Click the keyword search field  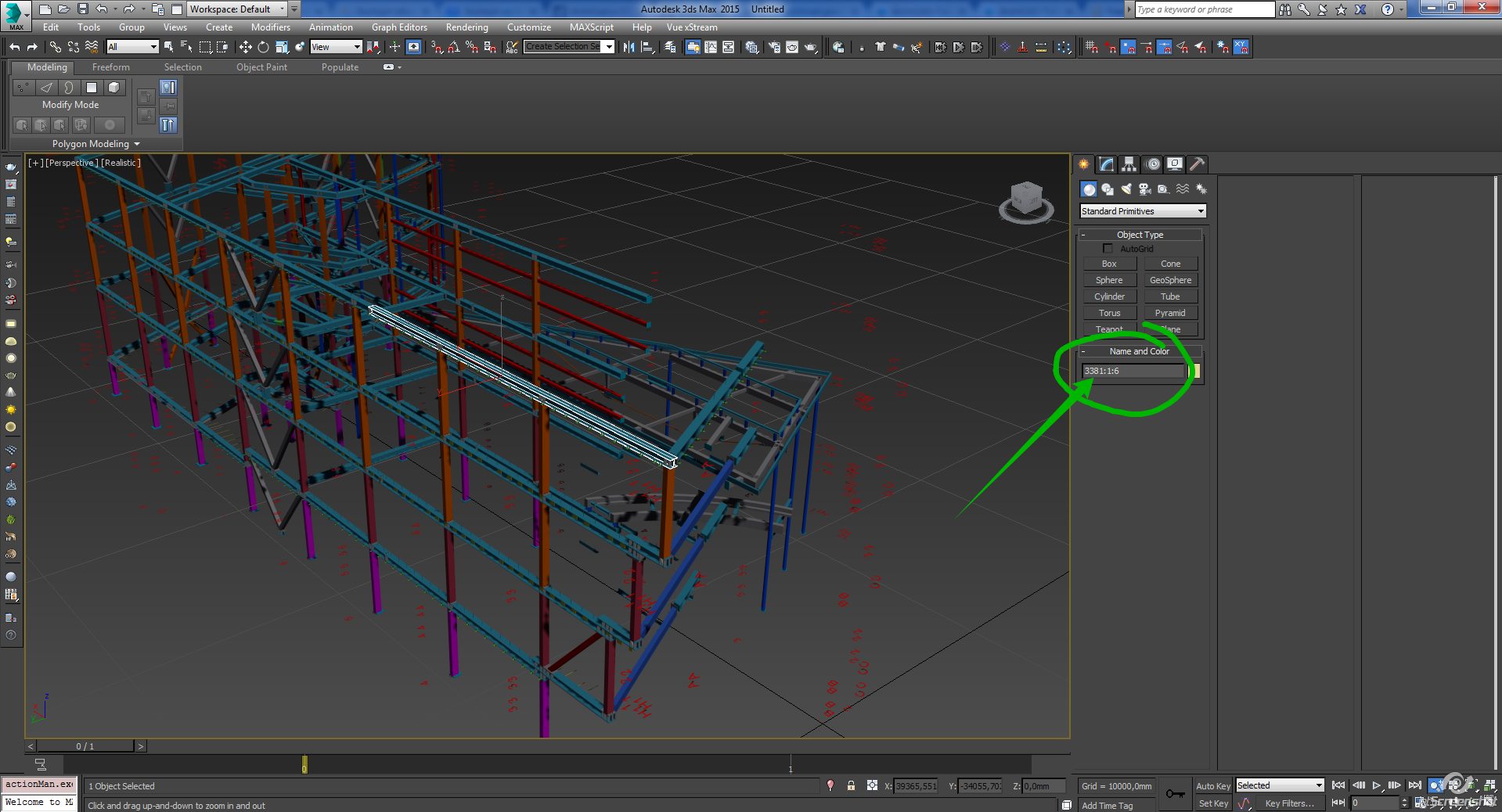coord(1204,9)
